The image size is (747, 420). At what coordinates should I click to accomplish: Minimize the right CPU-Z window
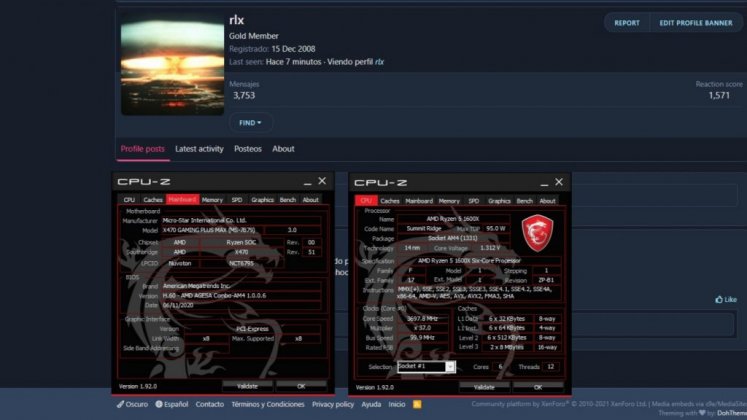click(545, 183)
